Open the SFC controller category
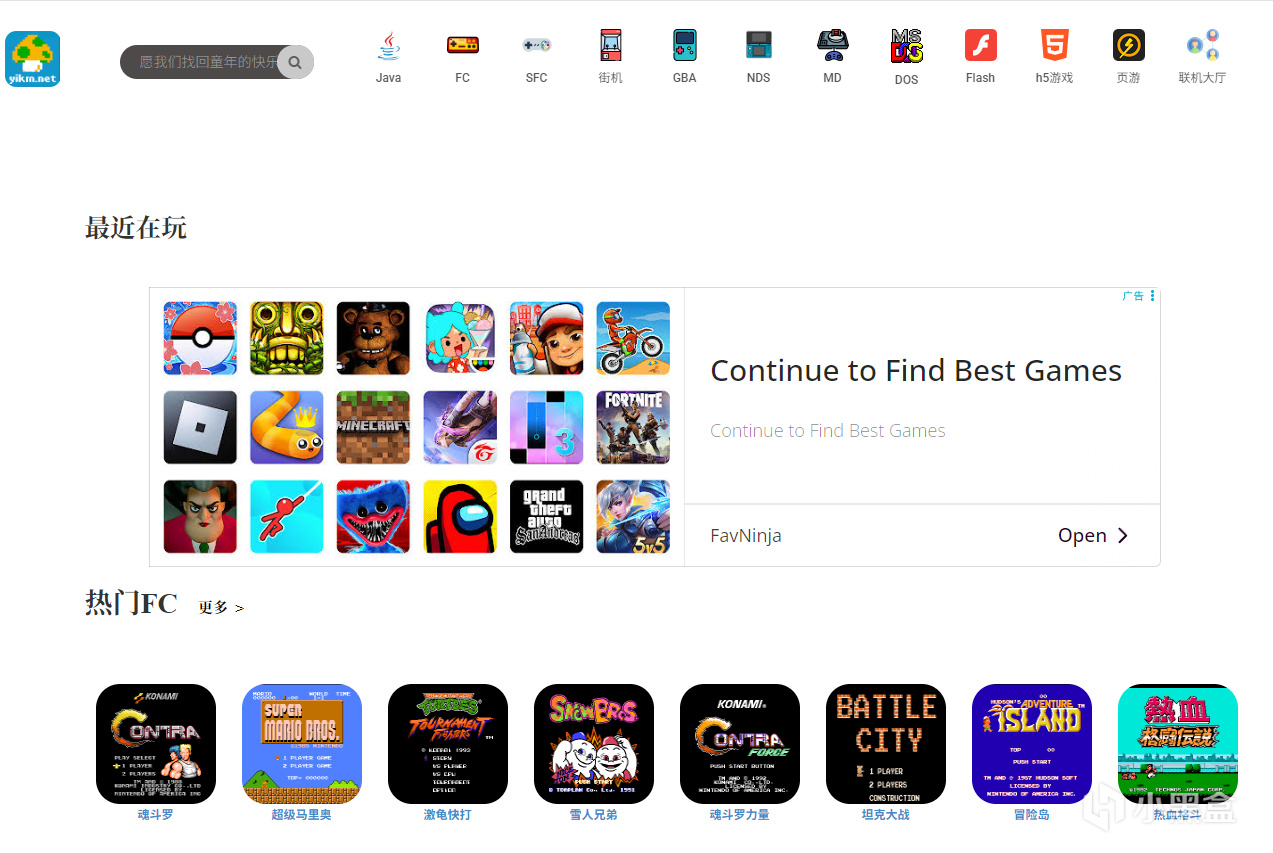 point(537,45)
